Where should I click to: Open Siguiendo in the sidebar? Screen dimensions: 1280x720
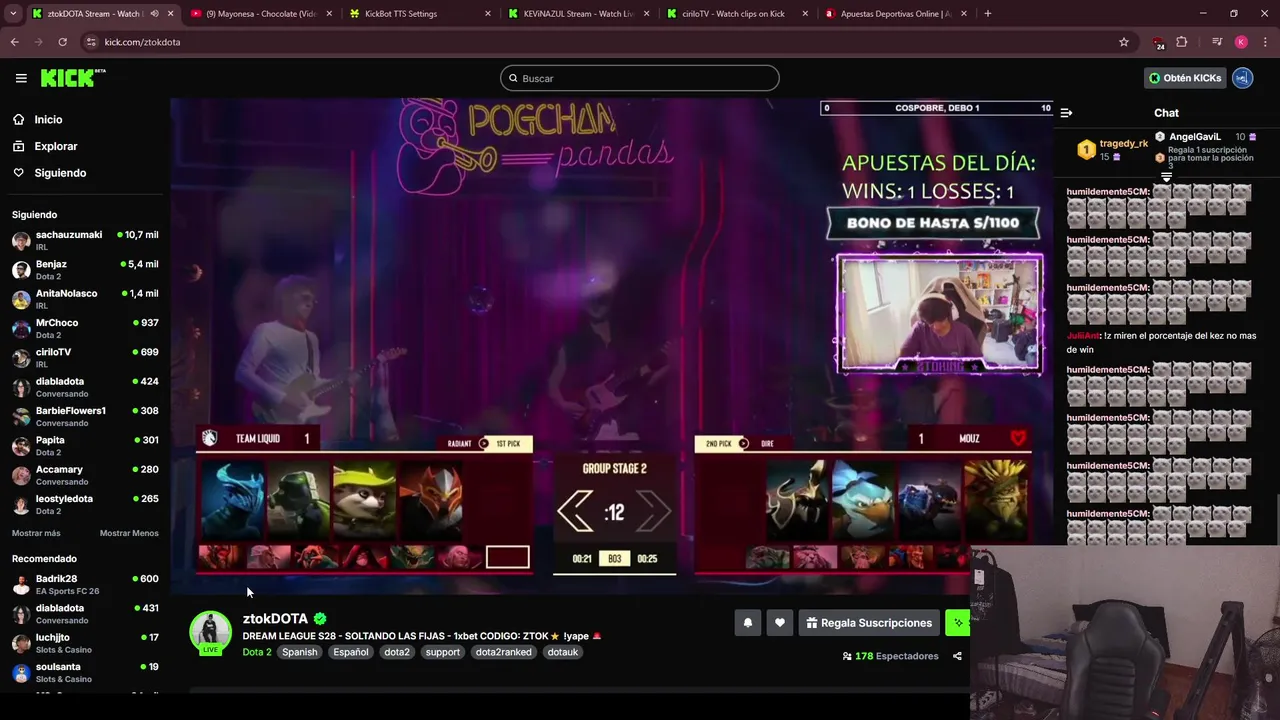pos(60,173)
